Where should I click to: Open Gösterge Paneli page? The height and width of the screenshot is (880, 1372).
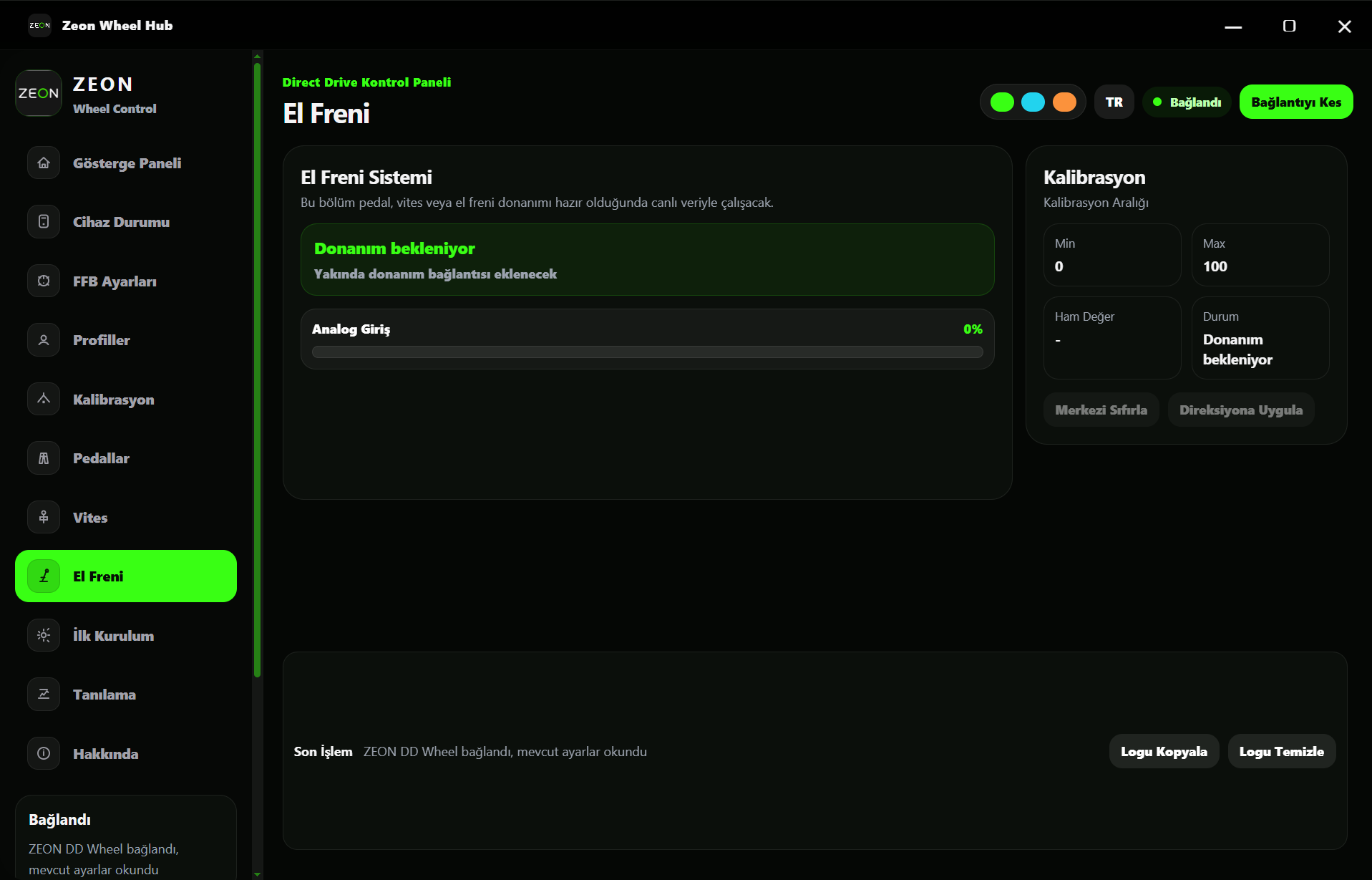(x=126, y=163)
